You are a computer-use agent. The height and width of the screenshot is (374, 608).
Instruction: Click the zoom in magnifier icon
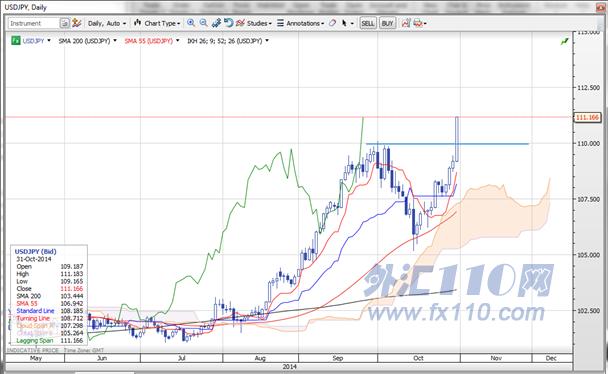coord(191,23)
